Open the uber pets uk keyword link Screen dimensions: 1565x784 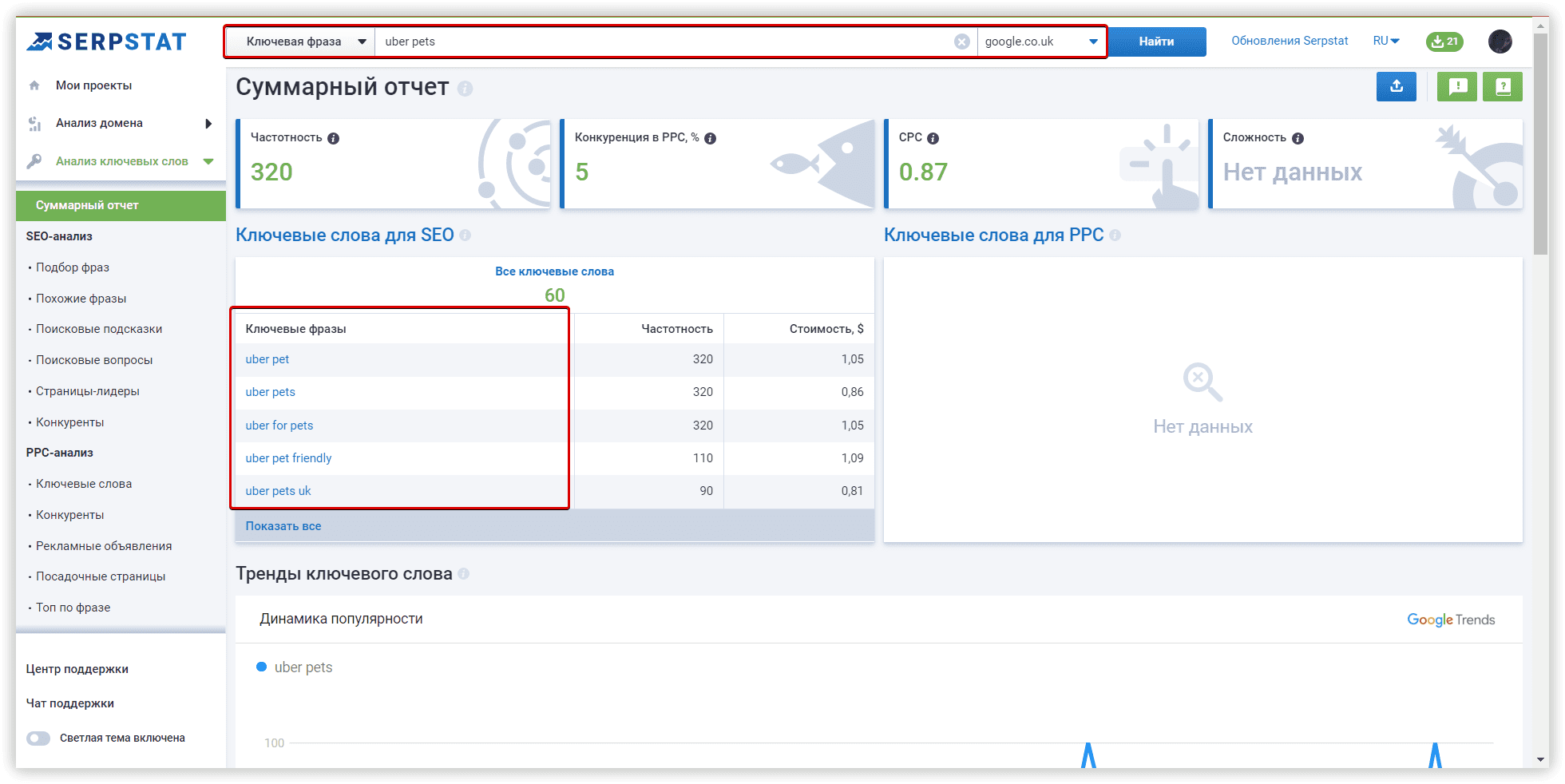(278, 491)
